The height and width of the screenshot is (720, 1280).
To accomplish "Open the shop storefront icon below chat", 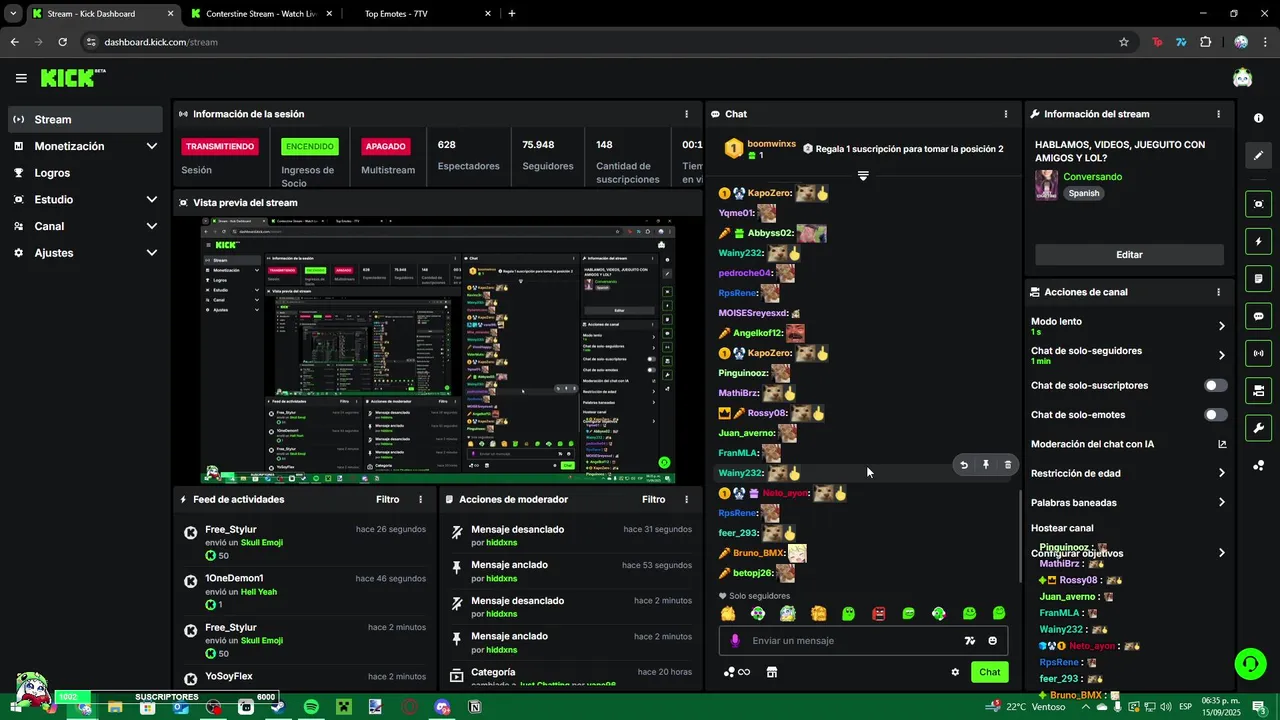I will pos(772,672).
